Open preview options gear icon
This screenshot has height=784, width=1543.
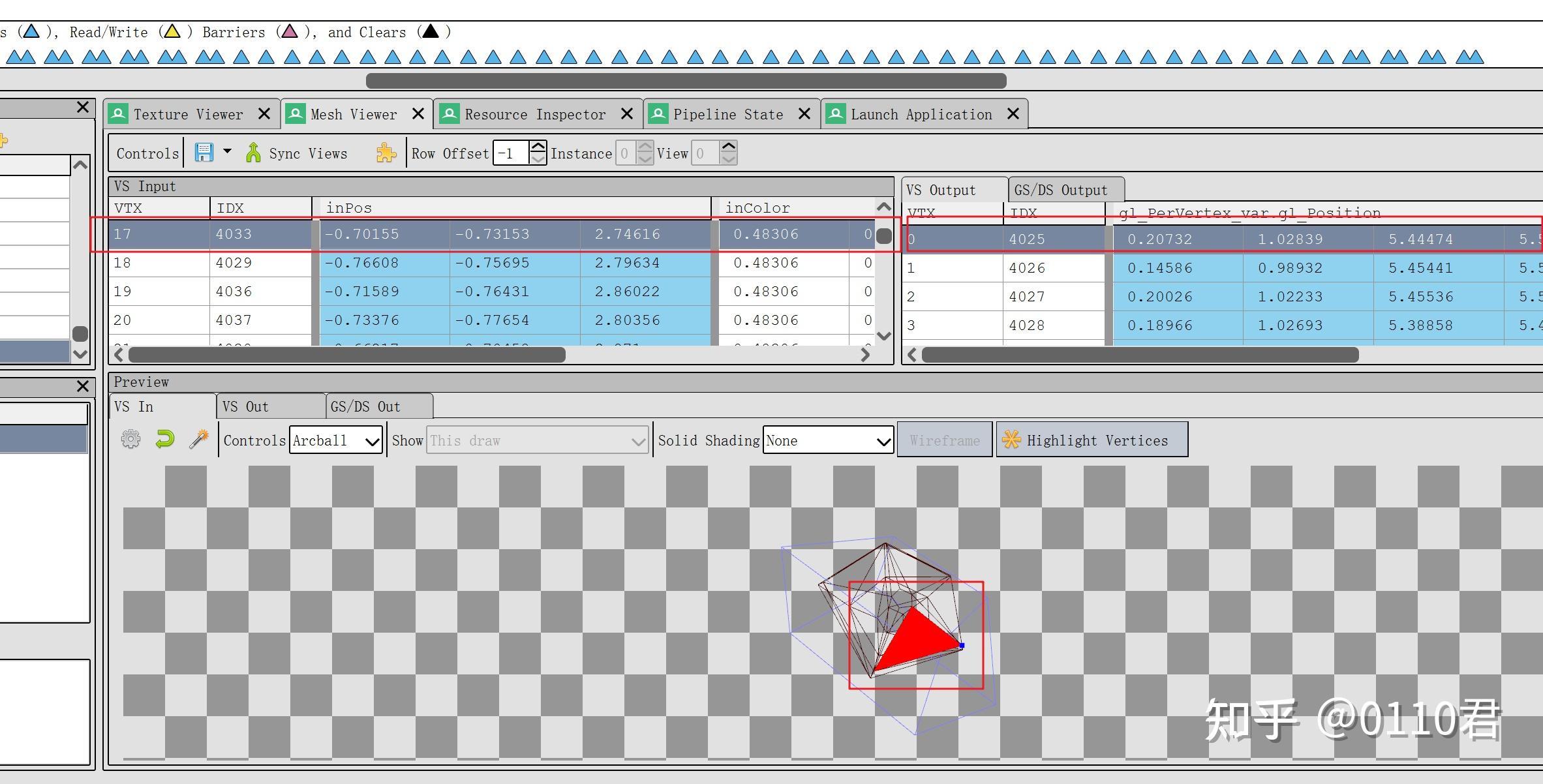pyautogui.click(x=130, y=440)
